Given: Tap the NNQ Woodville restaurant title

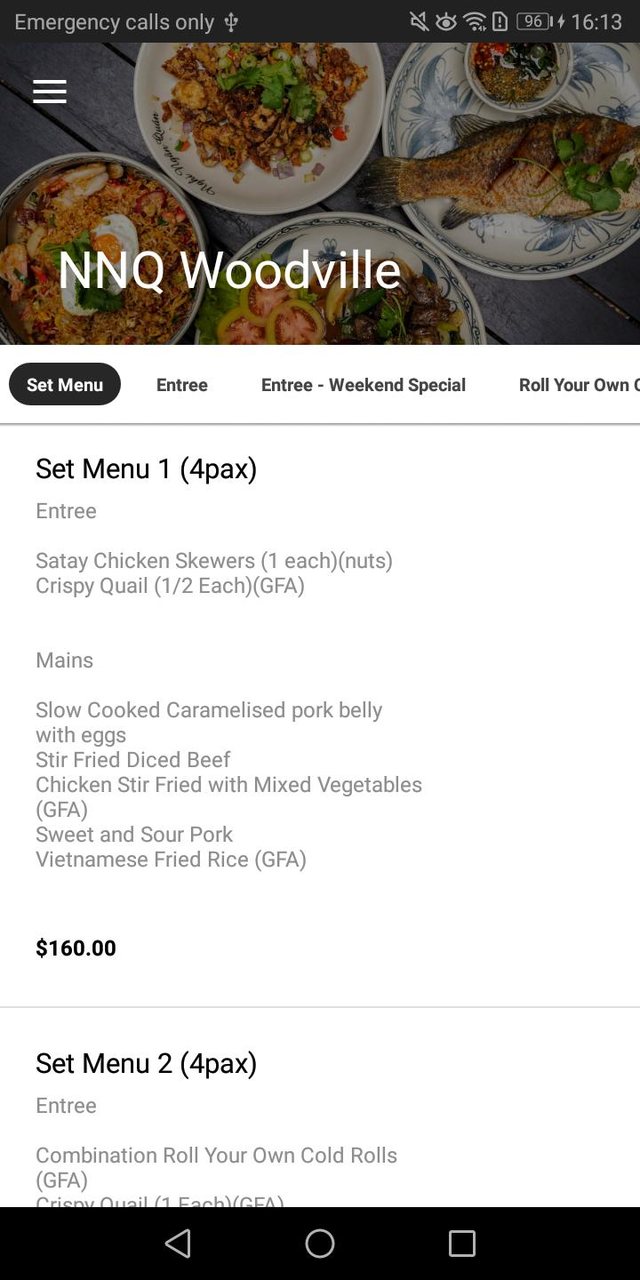Looking at the screenshot, I should [229, 270].
